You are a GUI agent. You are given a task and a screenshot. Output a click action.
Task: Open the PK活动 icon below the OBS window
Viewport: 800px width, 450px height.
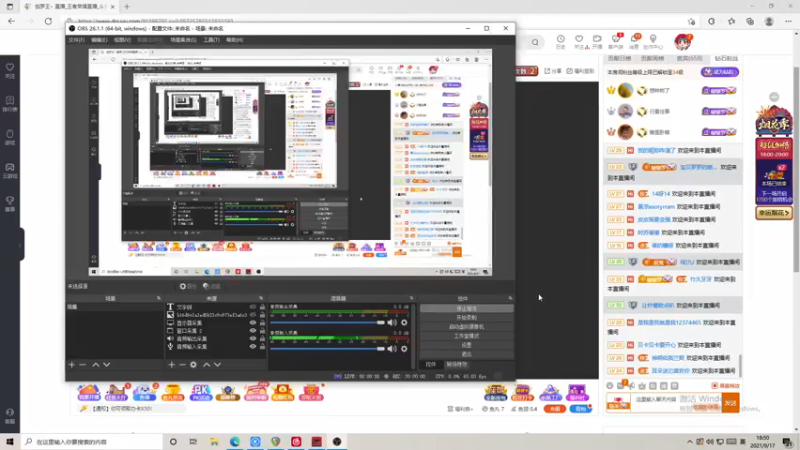[x=201, y=392]
